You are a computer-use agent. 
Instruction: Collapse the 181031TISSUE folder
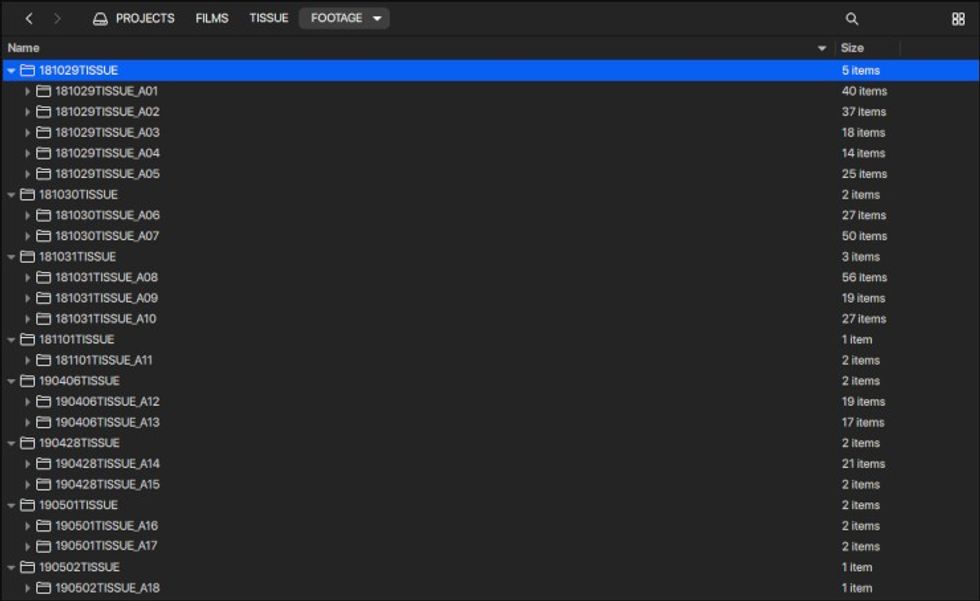[11, 257]
